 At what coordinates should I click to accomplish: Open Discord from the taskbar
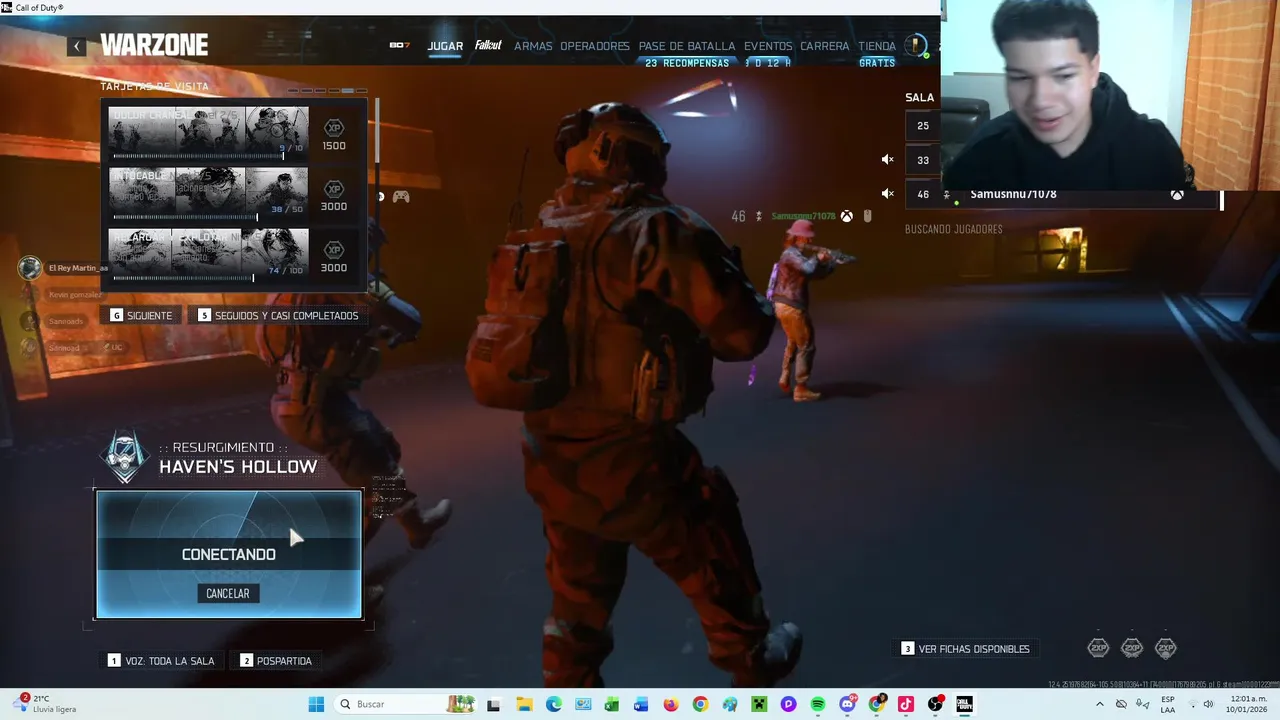[847, 704]
